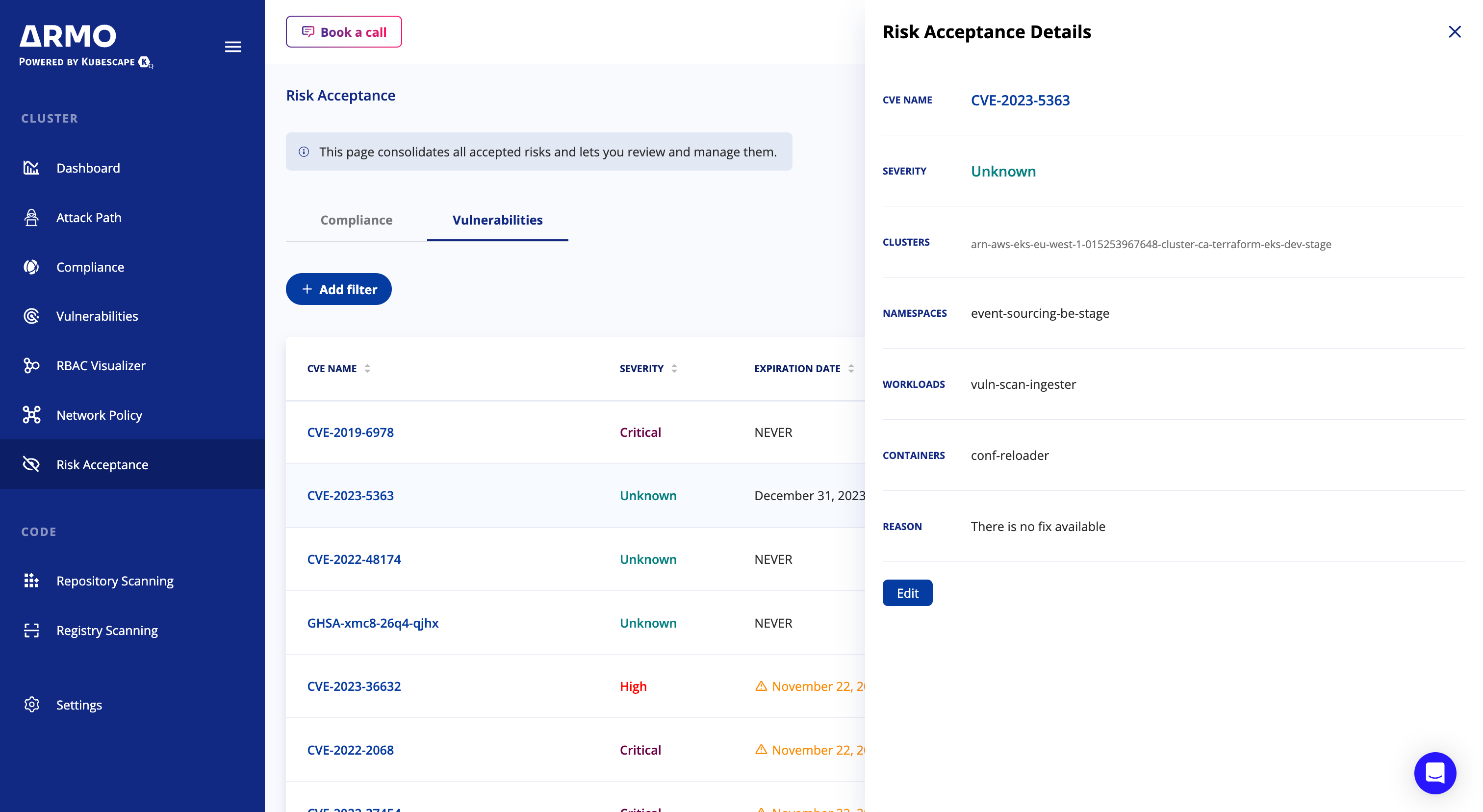Click the Edit button in details panel

(907, 593)
